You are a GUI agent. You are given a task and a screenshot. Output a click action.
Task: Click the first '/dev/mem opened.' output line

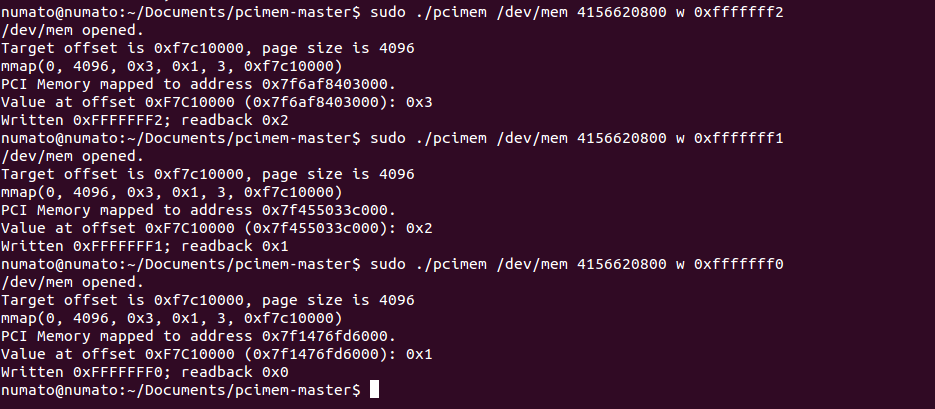[x=72, y=30]
